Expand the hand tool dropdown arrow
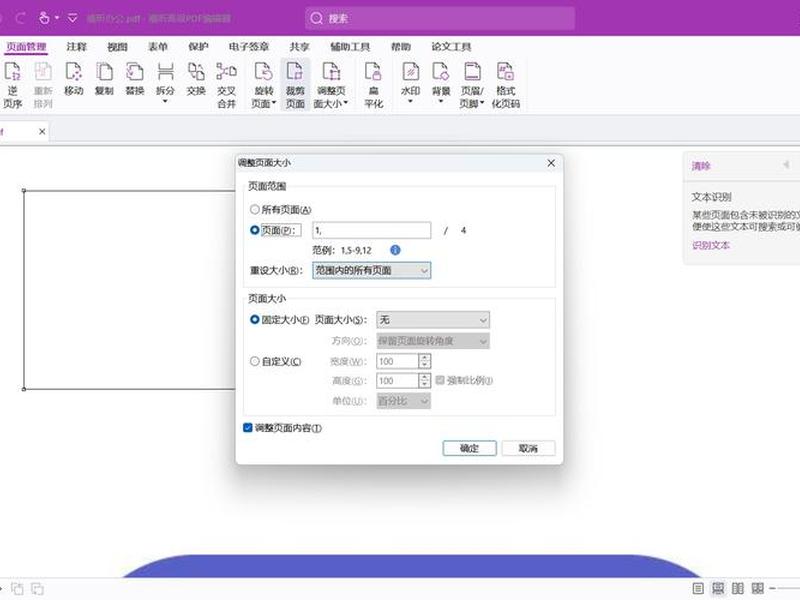The height and width of the screenshot is (600, 800). point(57,18)
